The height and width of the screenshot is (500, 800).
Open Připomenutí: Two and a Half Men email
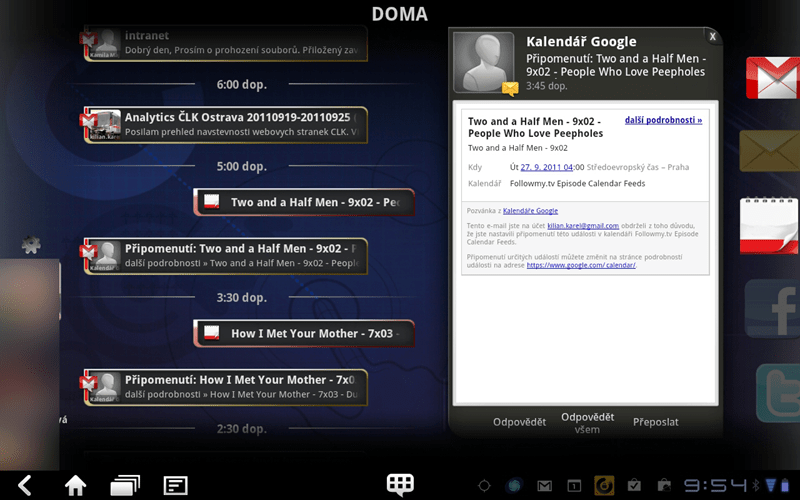226,256
